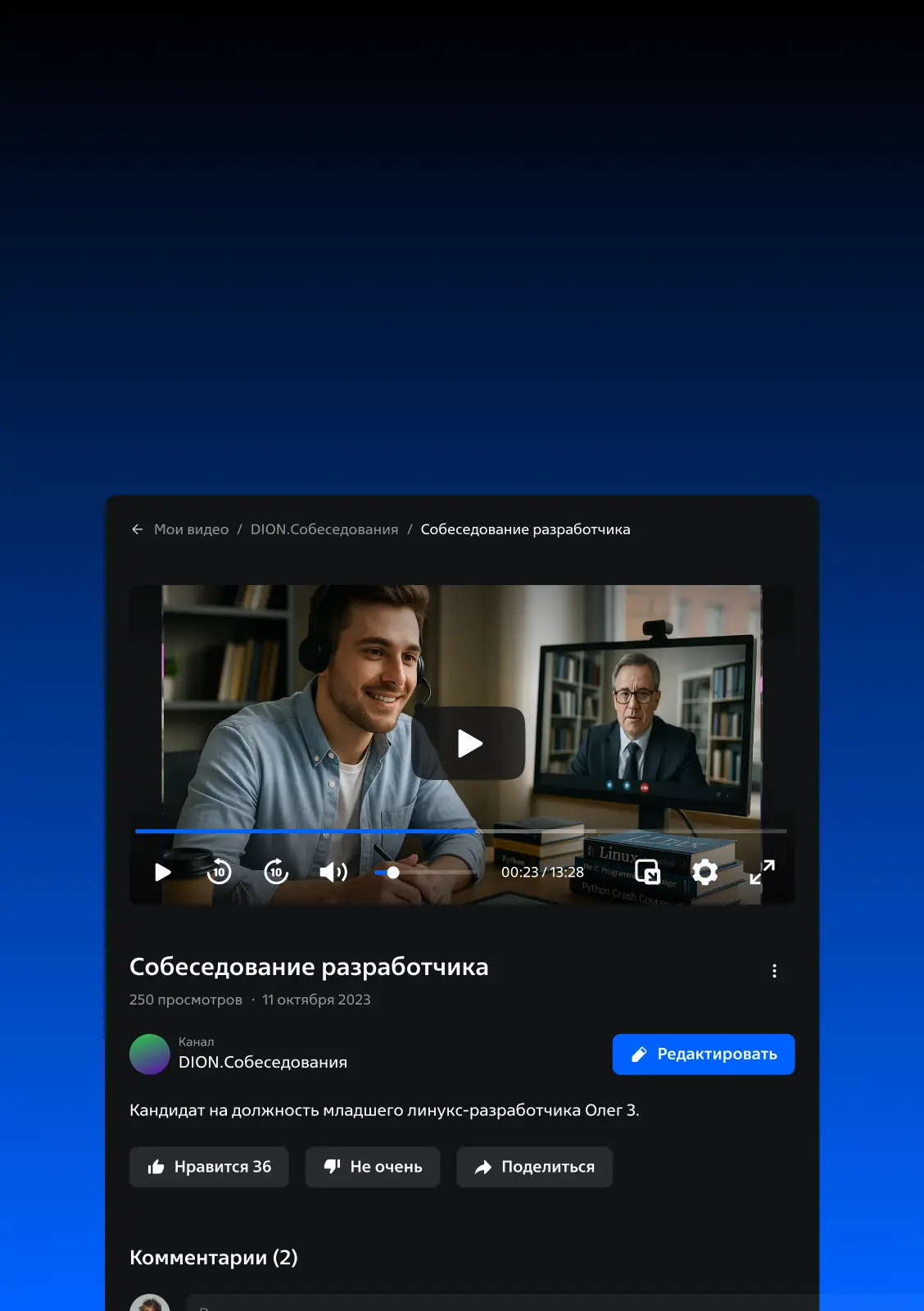
Task: Click the Редактировать button
Action: tap(704, 1055)
